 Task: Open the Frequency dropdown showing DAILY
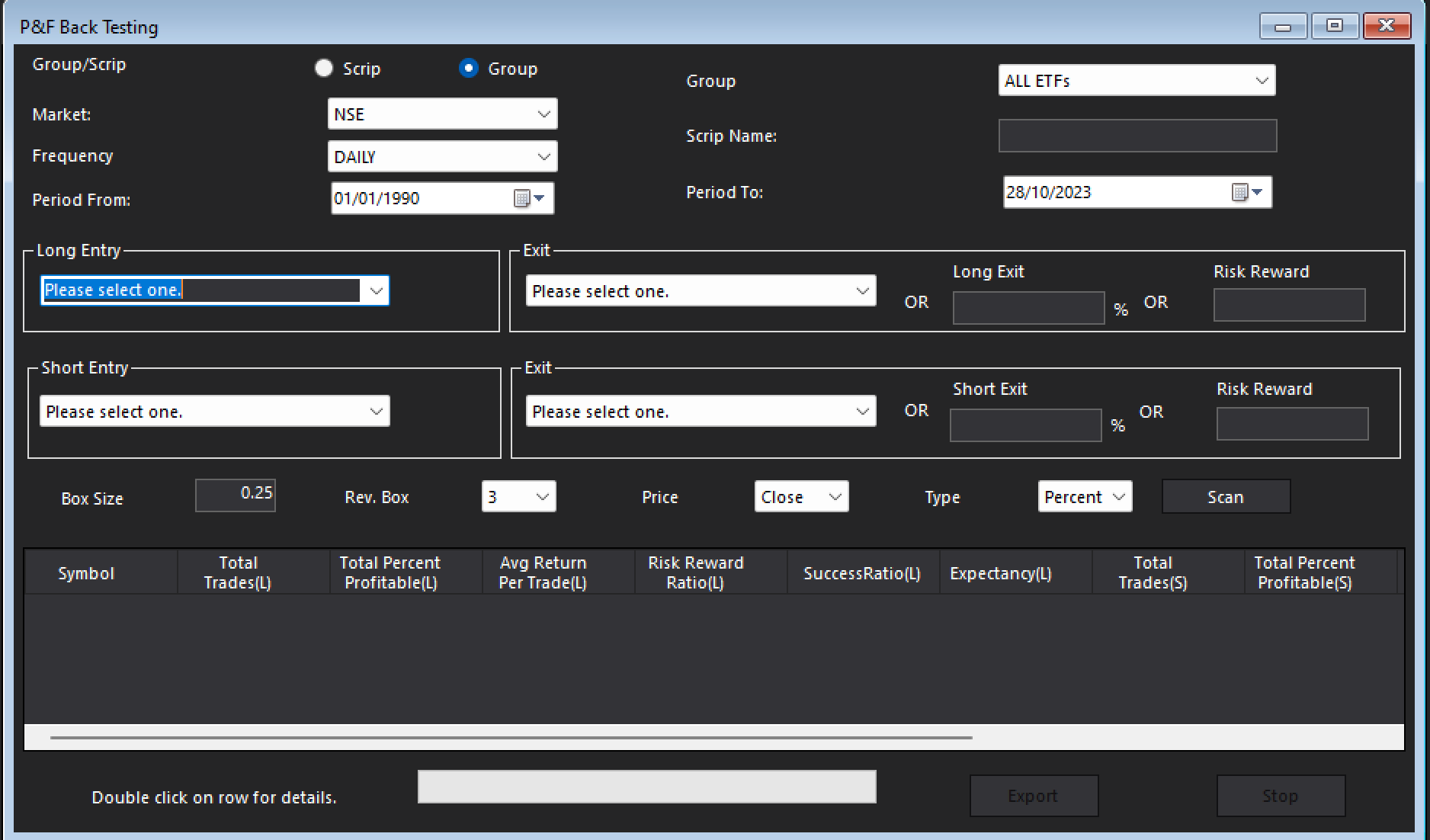click(442, 156)
